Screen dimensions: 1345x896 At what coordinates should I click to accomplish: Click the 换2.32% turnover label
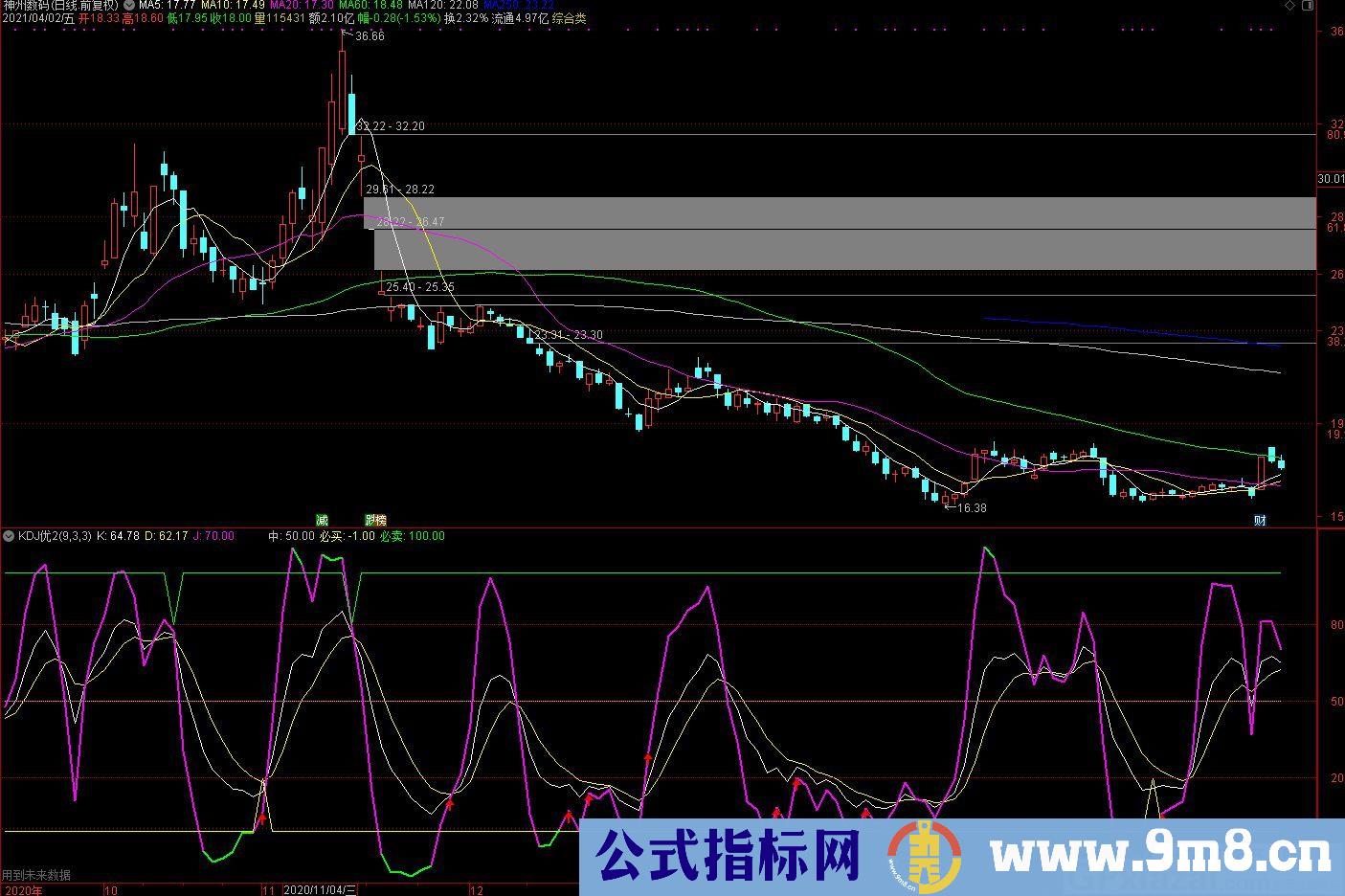[x=465, y=18]
